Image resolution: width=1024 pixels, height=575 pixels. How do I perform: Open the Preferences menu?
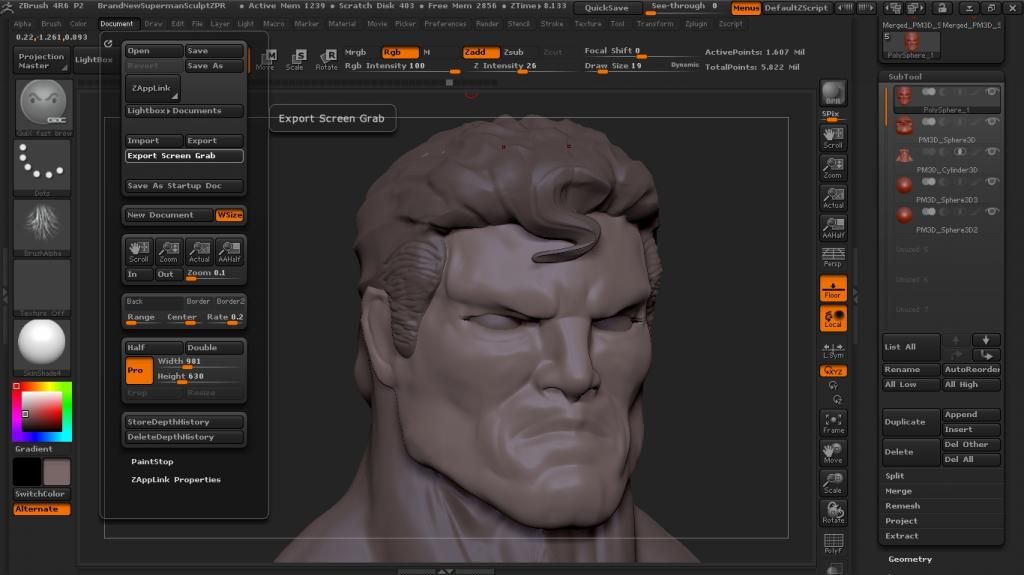click(x=445, y=24)
